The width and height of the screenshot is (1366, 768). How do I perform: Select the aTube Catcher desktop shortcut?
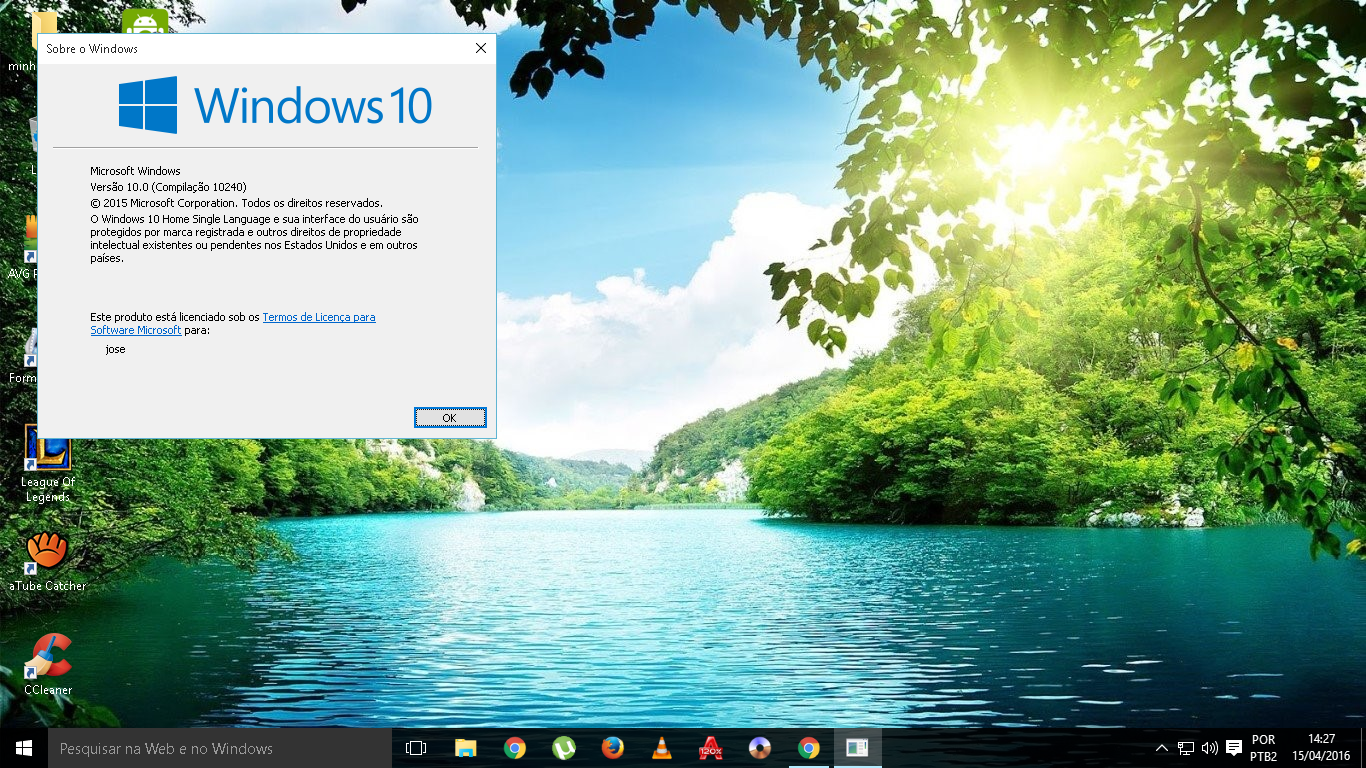click(x=47, y=560)
